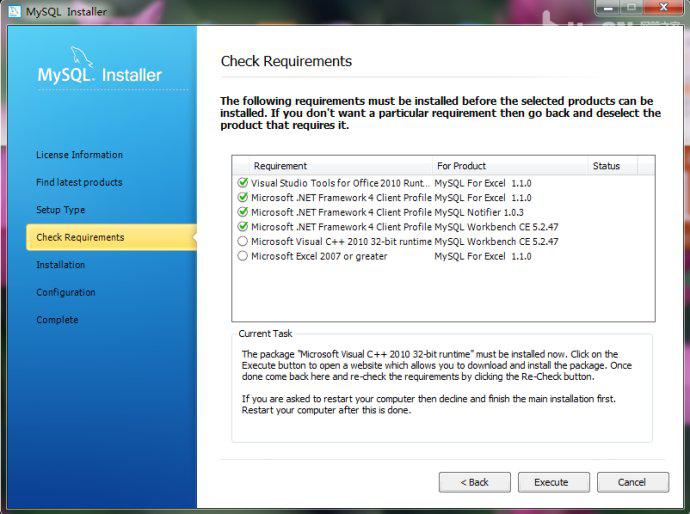Click the For Product column header
This screenshot has width=690, height=514.
(x=510, y=166)
